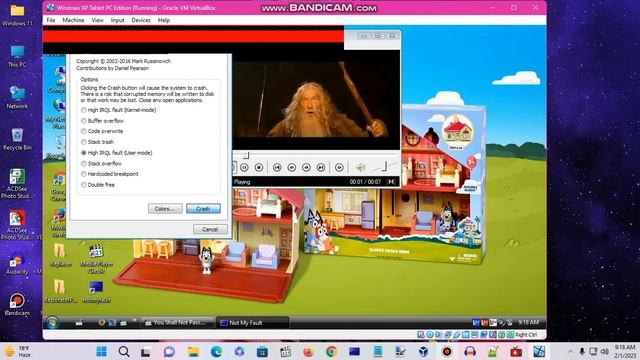Click the media player seek bar handle
This screenshot has width=640, height=360.
point(246,156)
